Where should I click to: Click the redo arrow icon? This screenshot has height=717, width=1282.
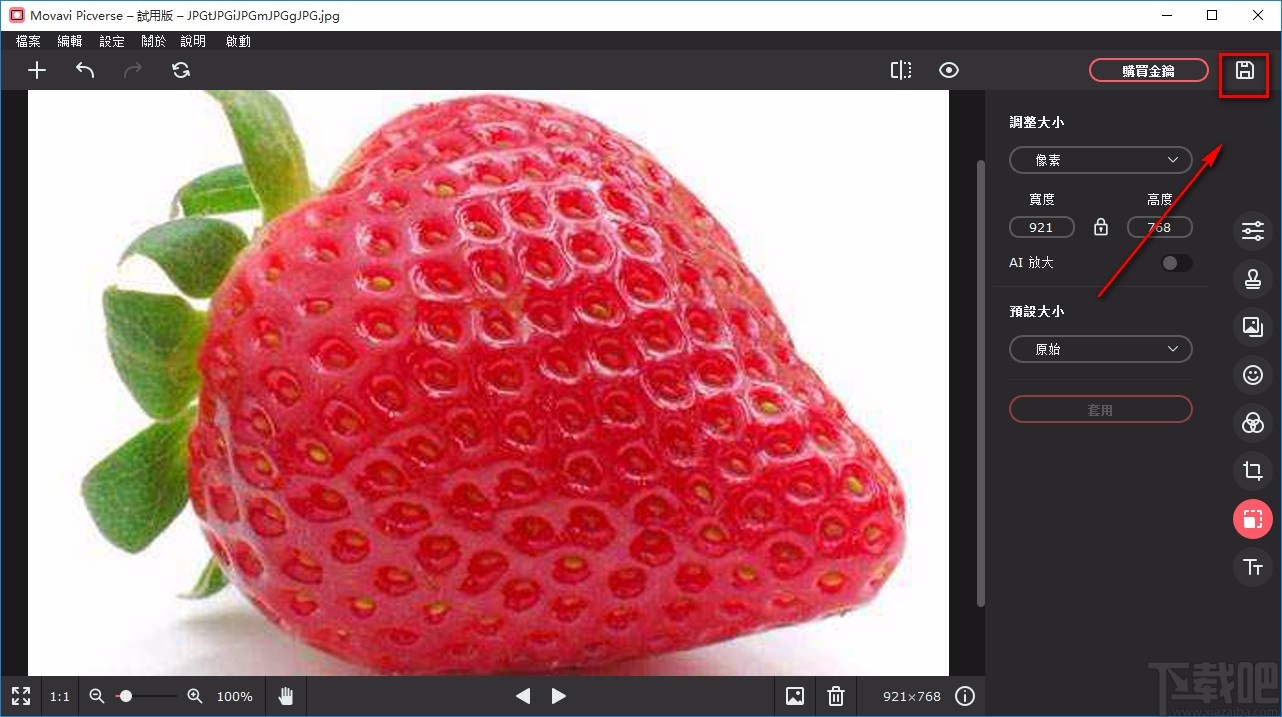point(133,70)
